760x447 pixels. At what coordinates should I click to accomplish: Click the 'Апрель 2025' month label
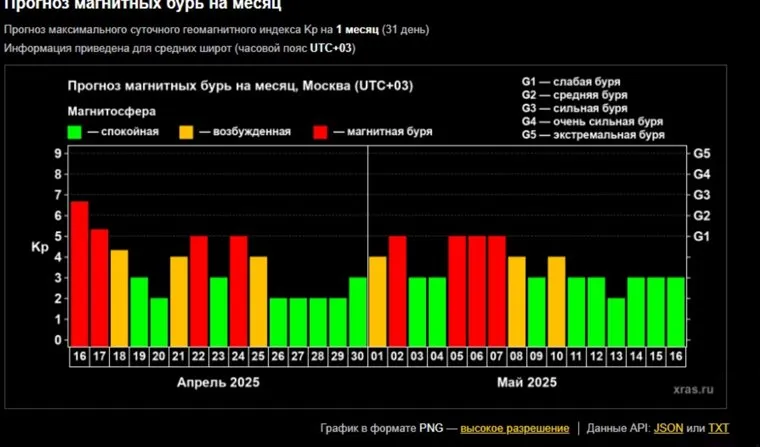click(x=214, y=383)
